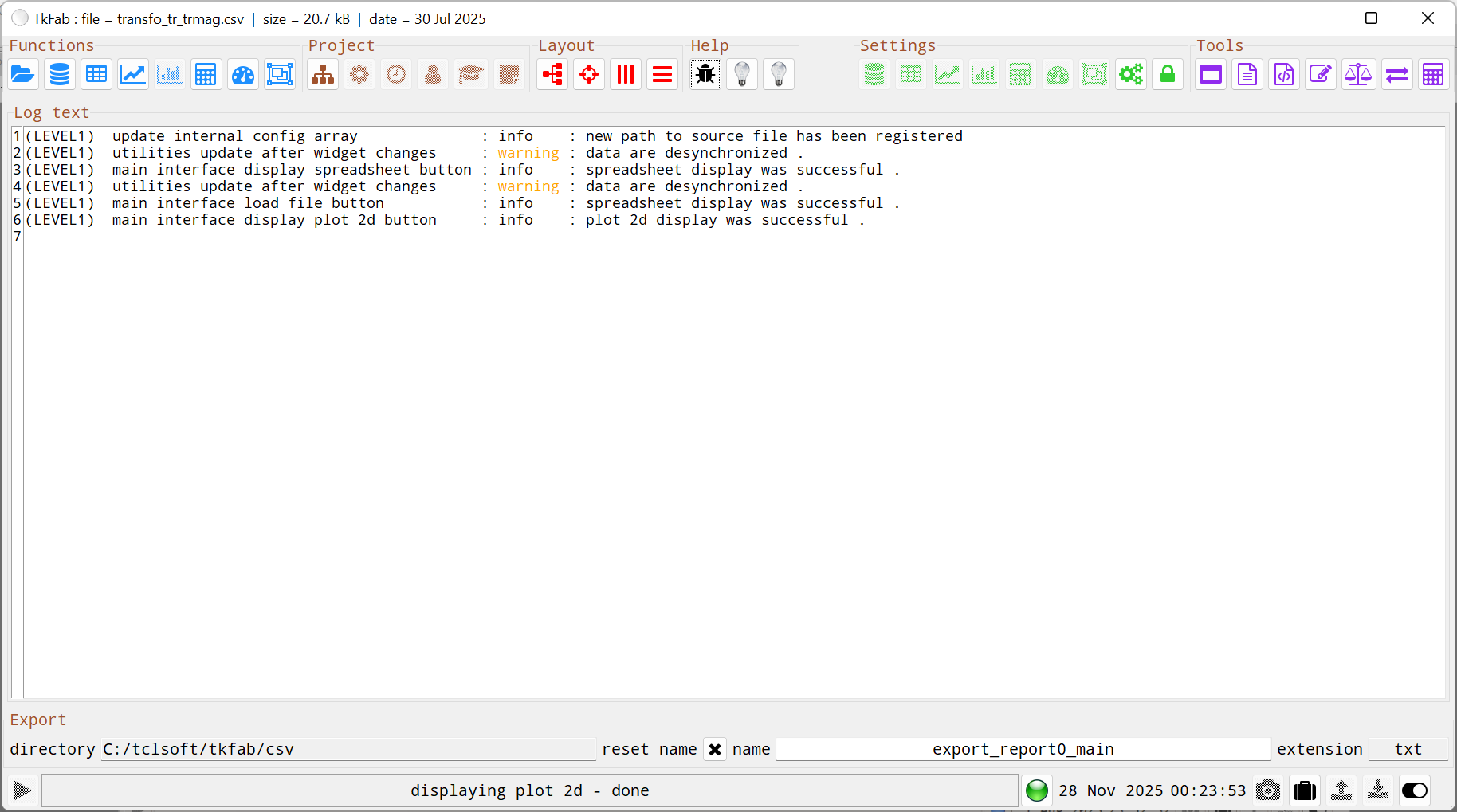Click the export_report0_main name field
This screenshot has width=1457, height=812.
[1023, 749]
